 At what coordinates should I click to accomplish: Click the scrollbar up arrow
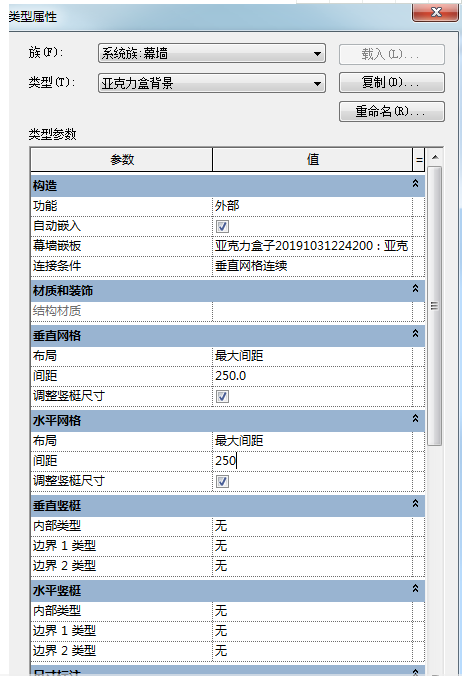point(435,158)
